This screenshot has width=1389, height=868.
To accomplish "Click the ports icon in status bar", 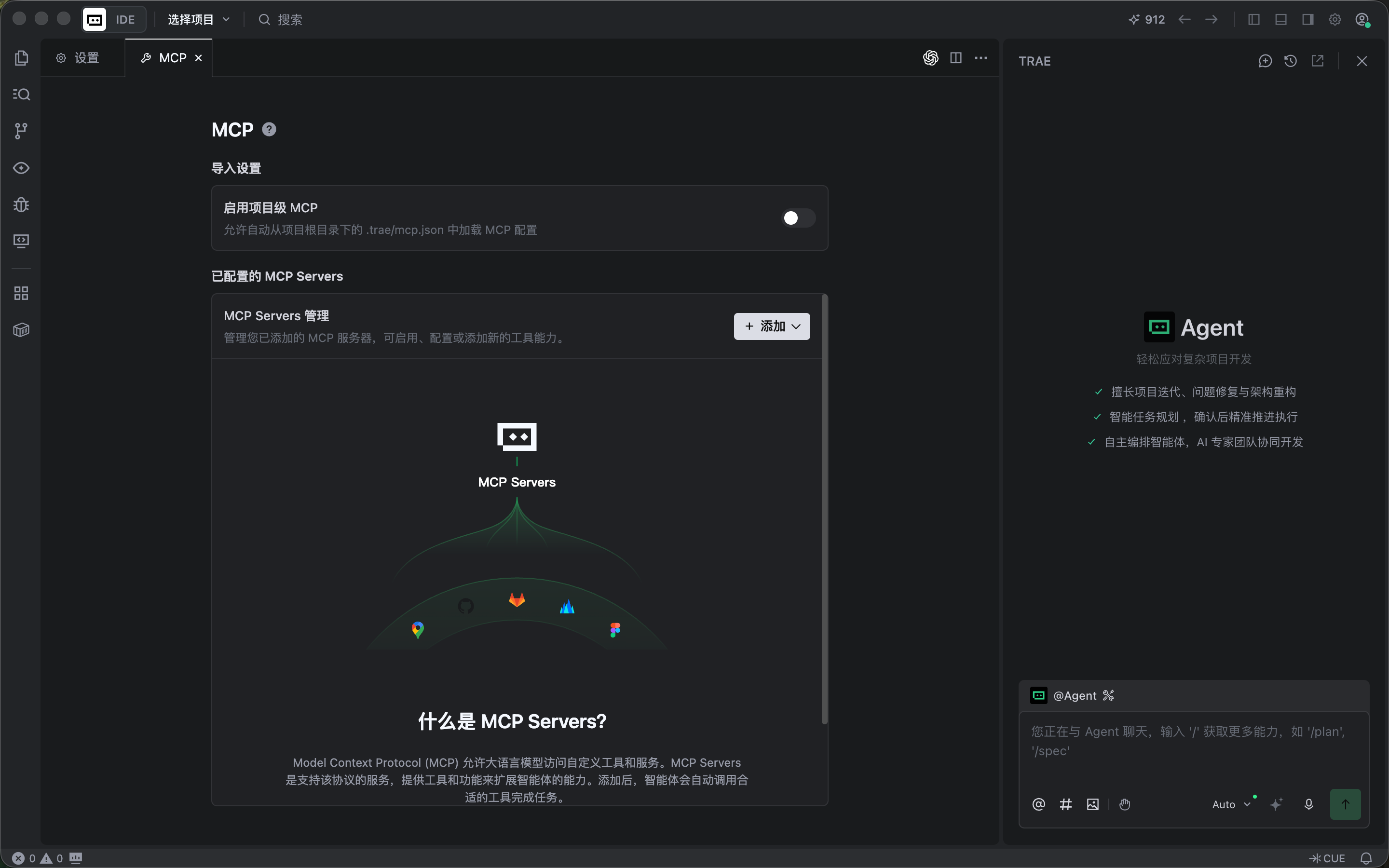I will [76, 858].
